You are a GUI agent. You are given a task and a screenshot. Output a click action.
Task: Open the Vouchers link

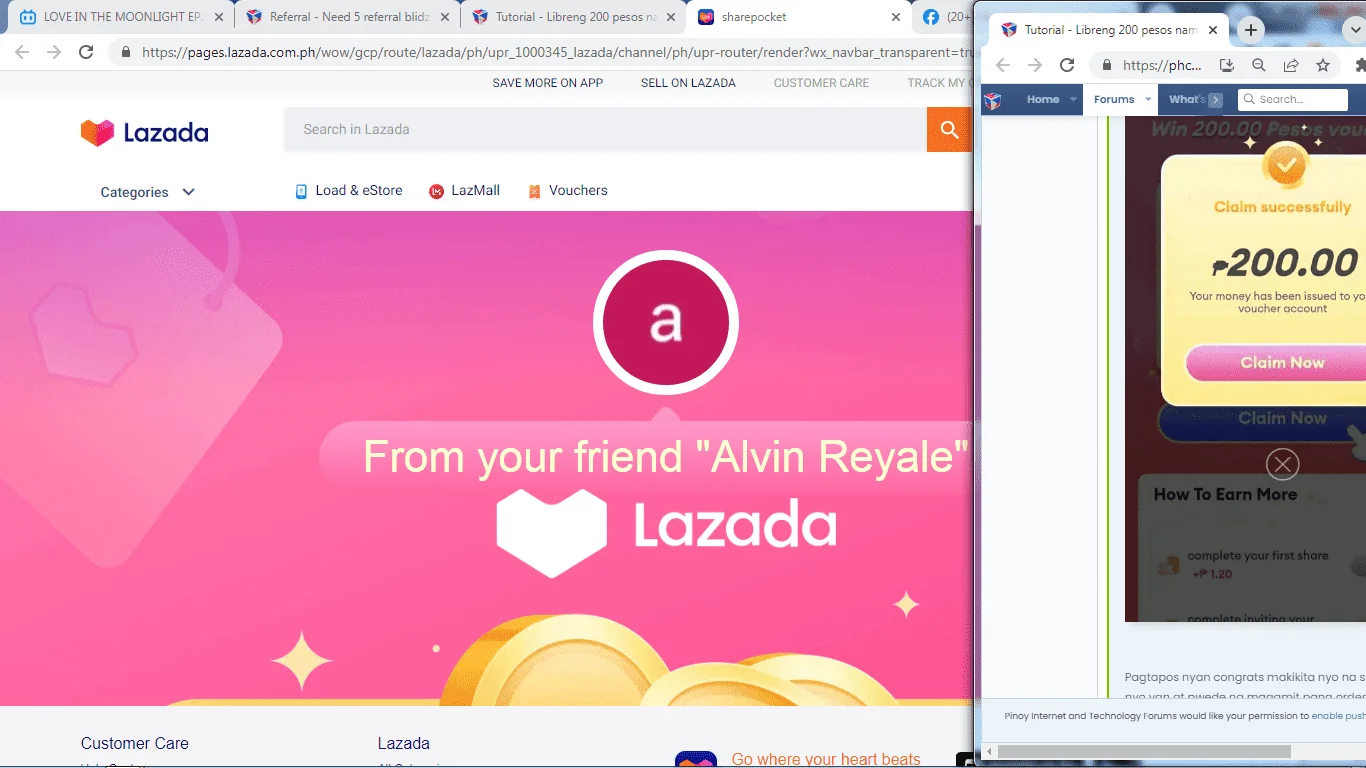coord(578,191)
